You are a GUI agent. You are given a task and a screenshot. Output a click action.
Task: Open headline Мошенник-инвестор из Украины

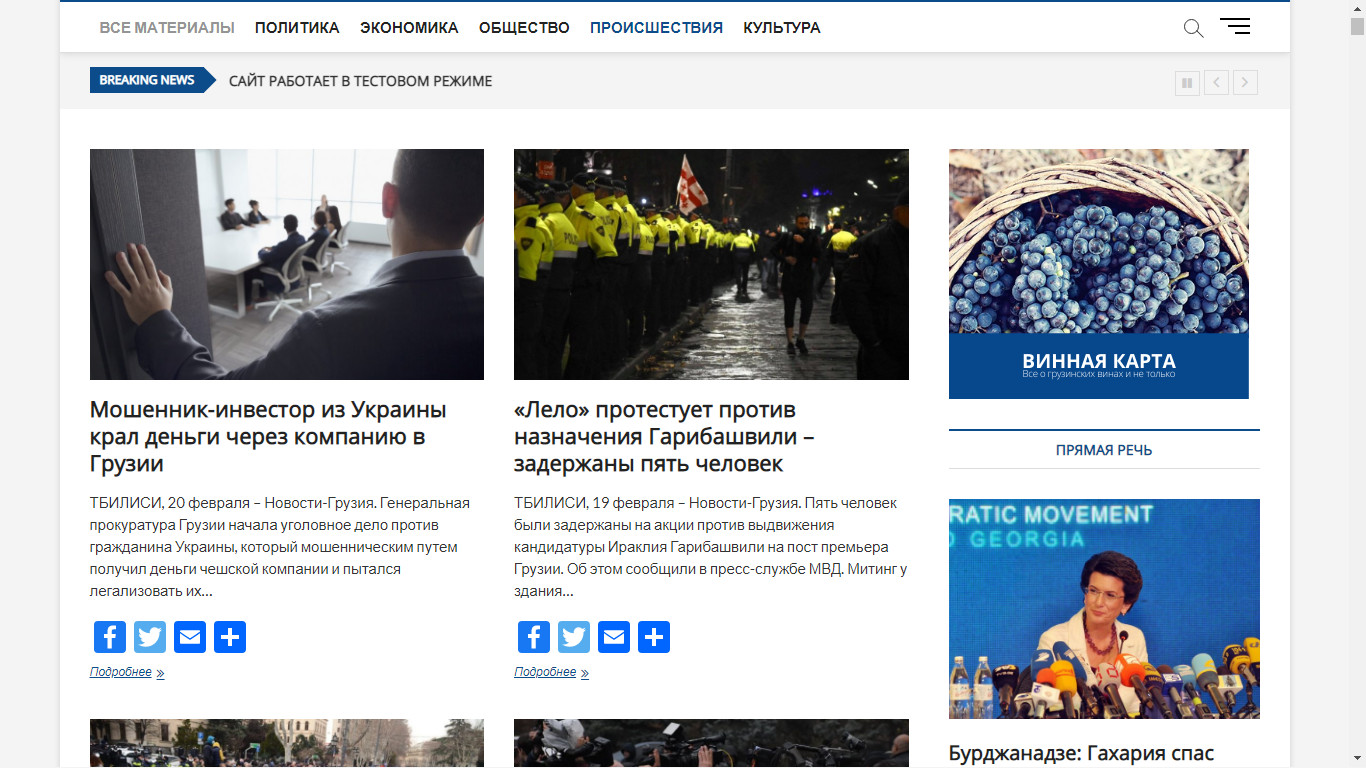[x=268, y=437]
